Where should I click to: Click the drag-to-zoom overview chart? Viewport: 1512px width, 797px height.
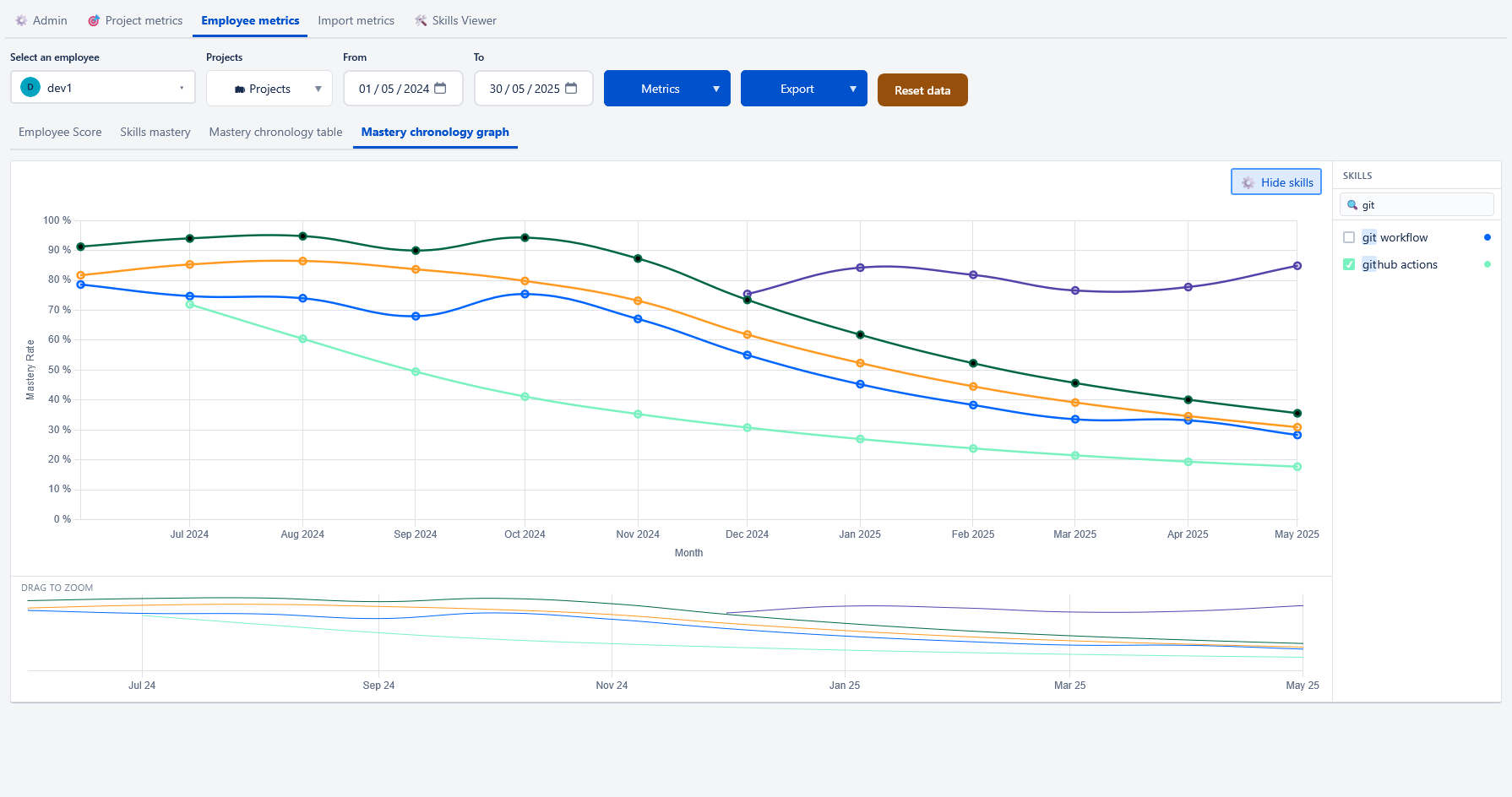pyautogui.click(x=666, y=633)
